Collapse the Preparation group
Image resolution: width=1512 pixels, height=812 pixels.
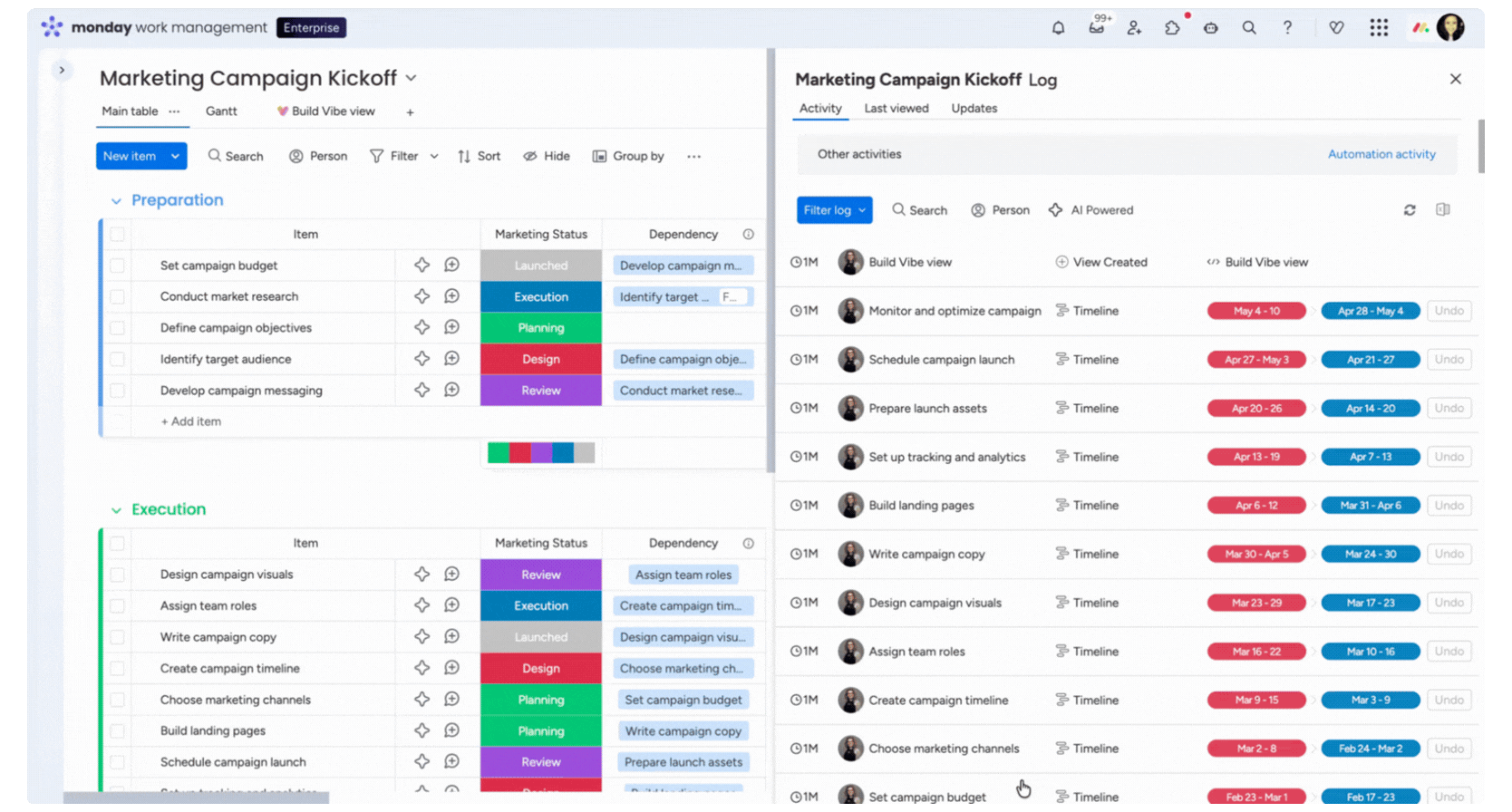pyautogui.click(x=116, y=201)
